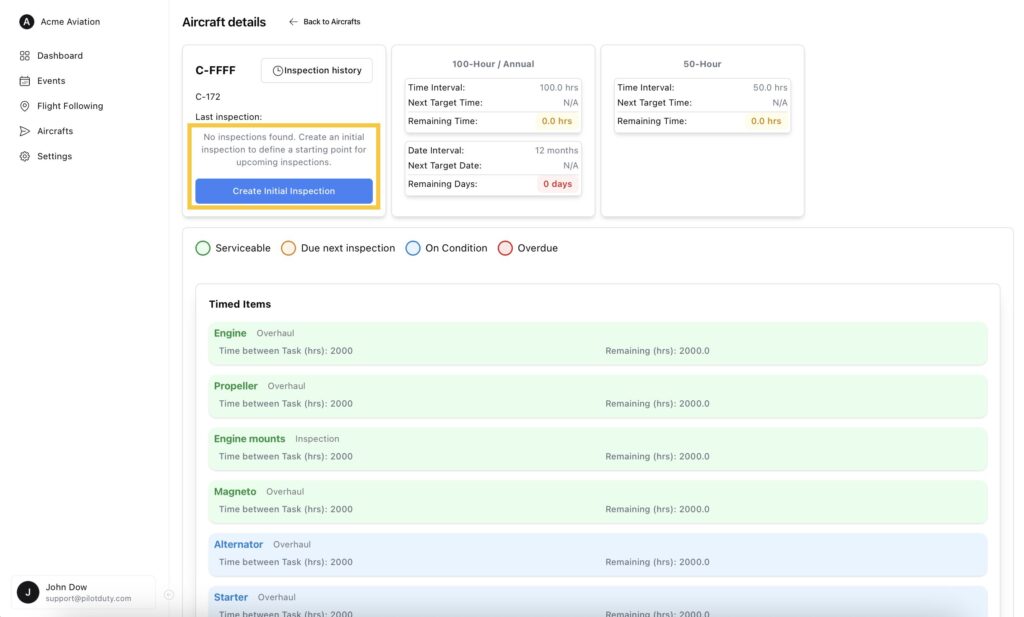Expand the Alternator overhaul timed item
This screenshot has width=1024, height=617.
pos(597,554)
